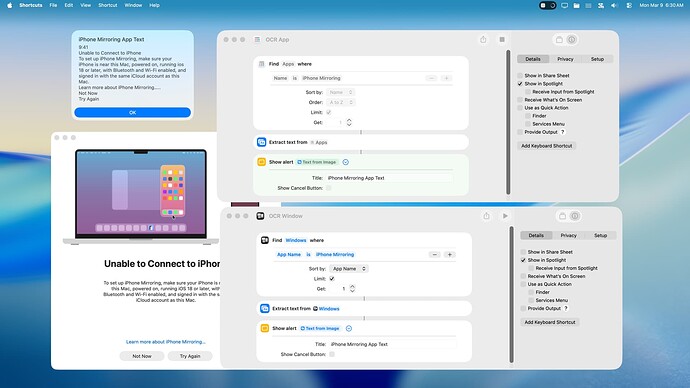Stop the running OCR App shortcut
The height and width of the screenshot is (388, 690).
502,40
